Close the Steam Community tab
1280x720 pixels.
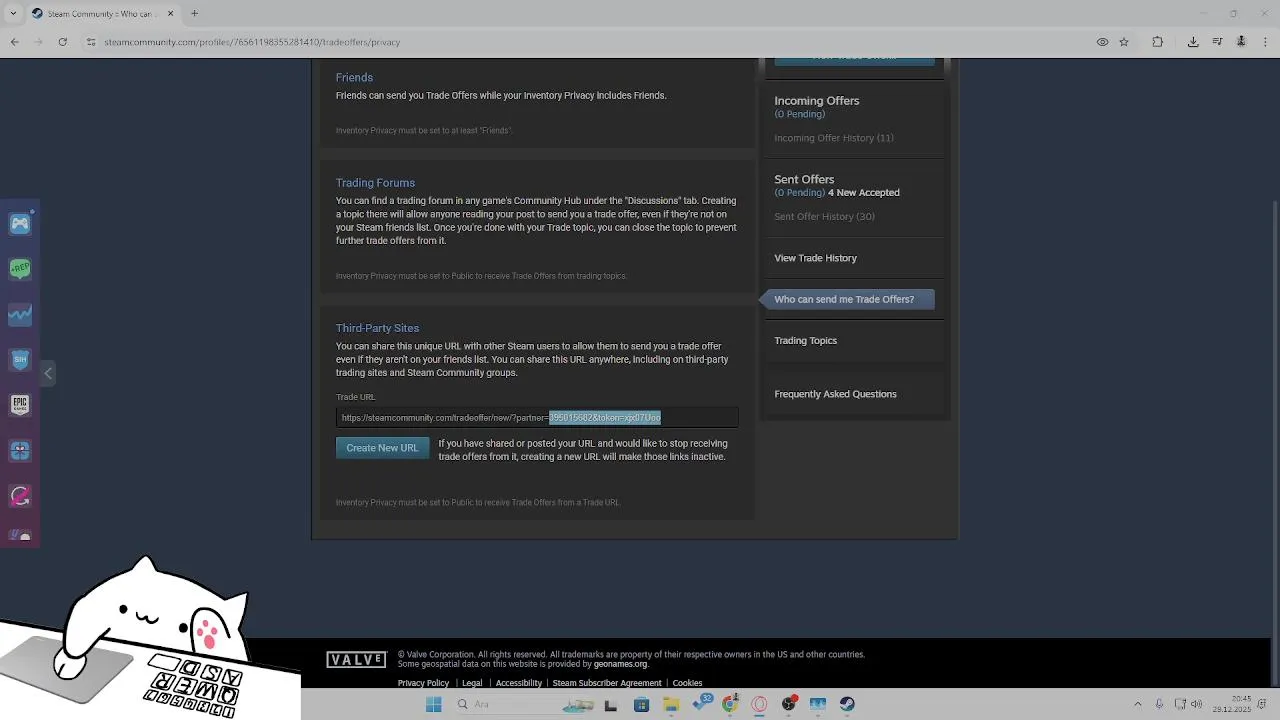[170, 14]
